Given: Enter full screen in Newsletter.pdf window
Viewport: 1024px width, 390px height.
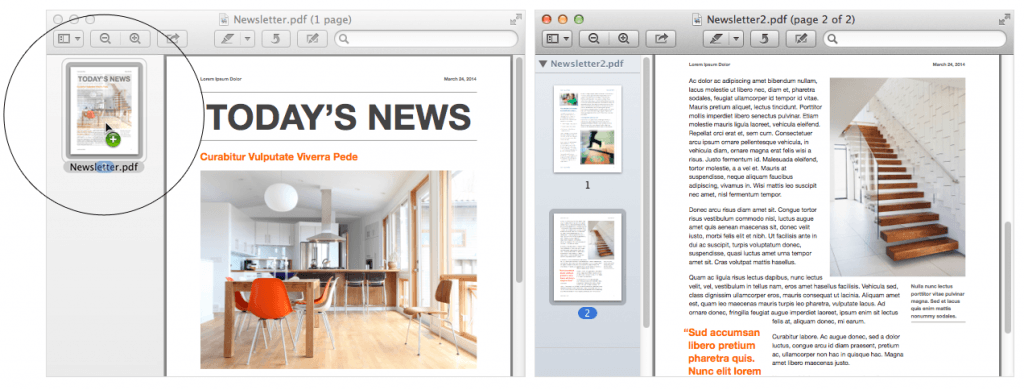Looking at the screenshot, I should coord(515,20).
